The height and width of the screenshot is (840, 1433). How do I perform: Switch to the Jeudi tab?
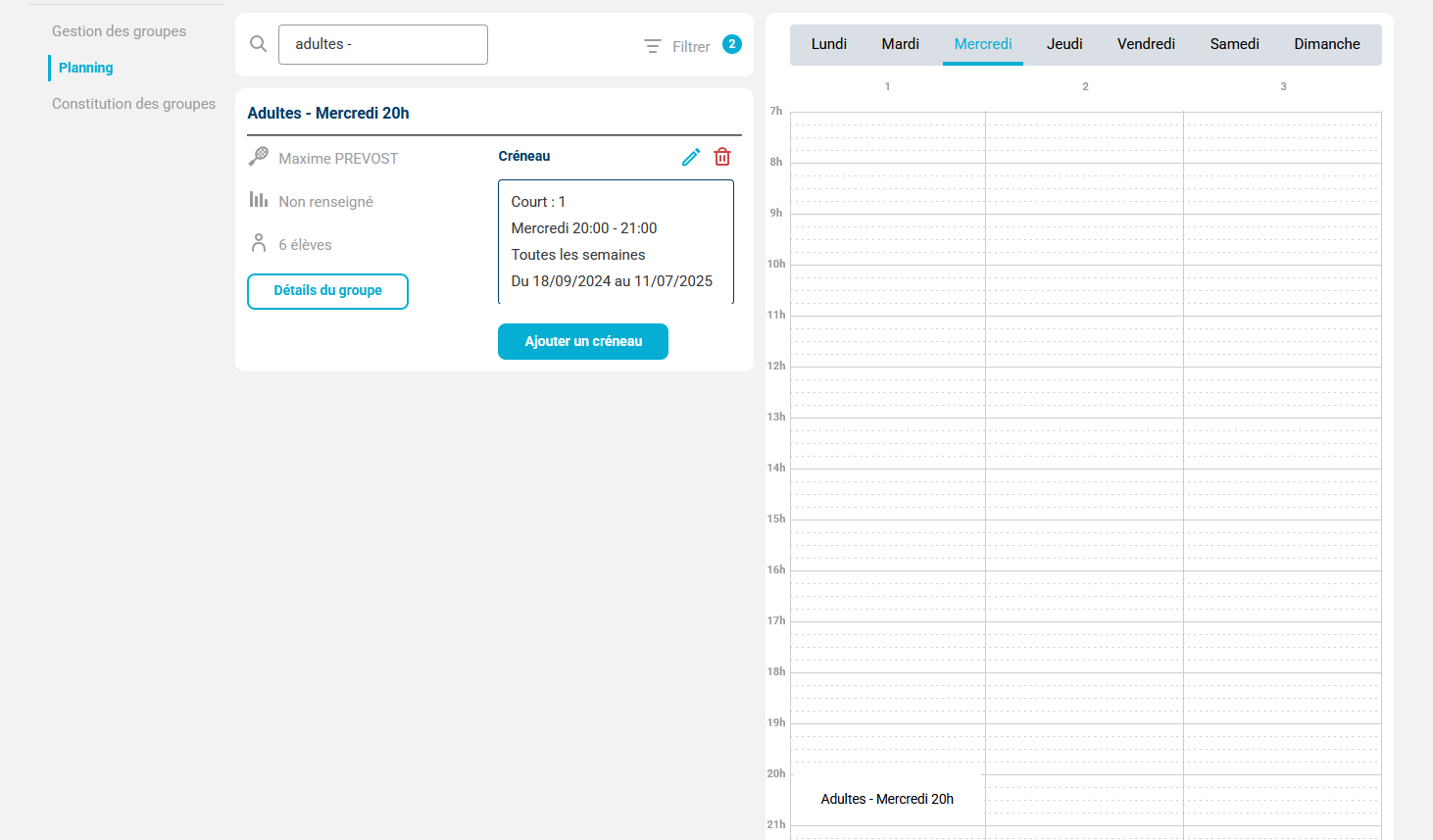pyautogui.click(x=1064, y=44)
